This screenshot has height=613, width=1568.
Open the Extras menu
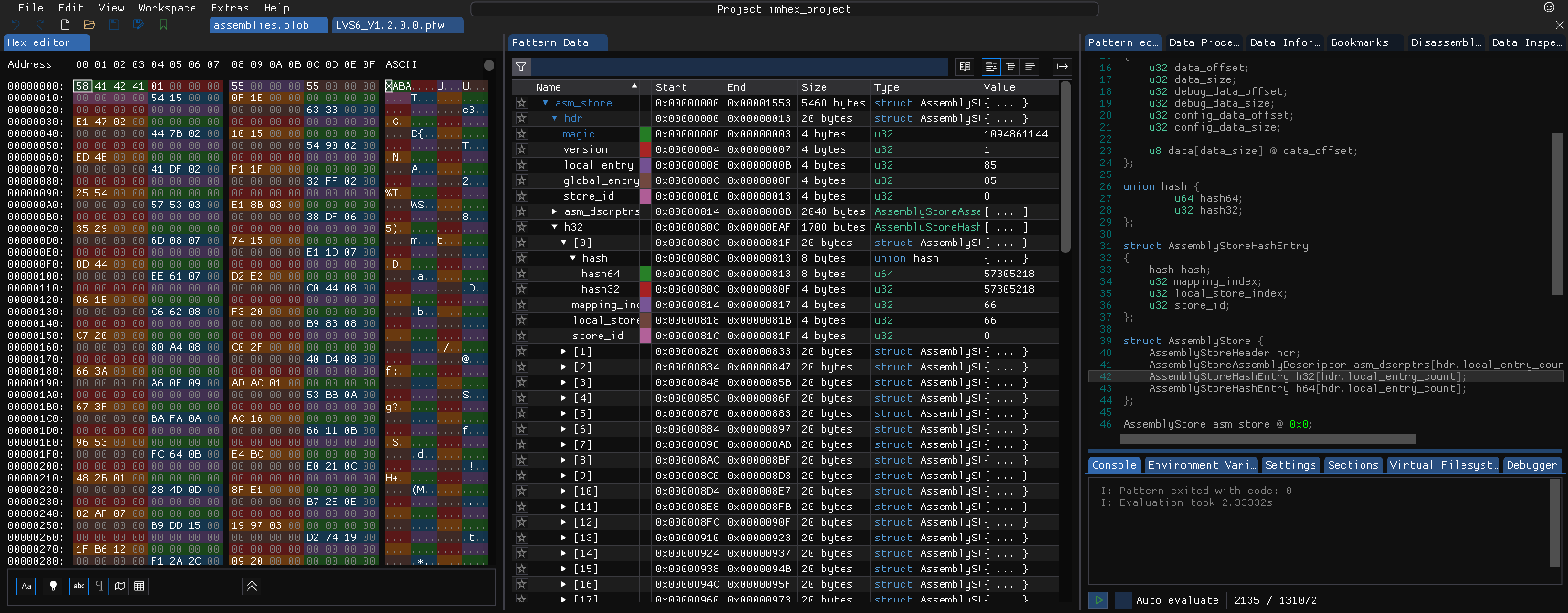point(229,8)
